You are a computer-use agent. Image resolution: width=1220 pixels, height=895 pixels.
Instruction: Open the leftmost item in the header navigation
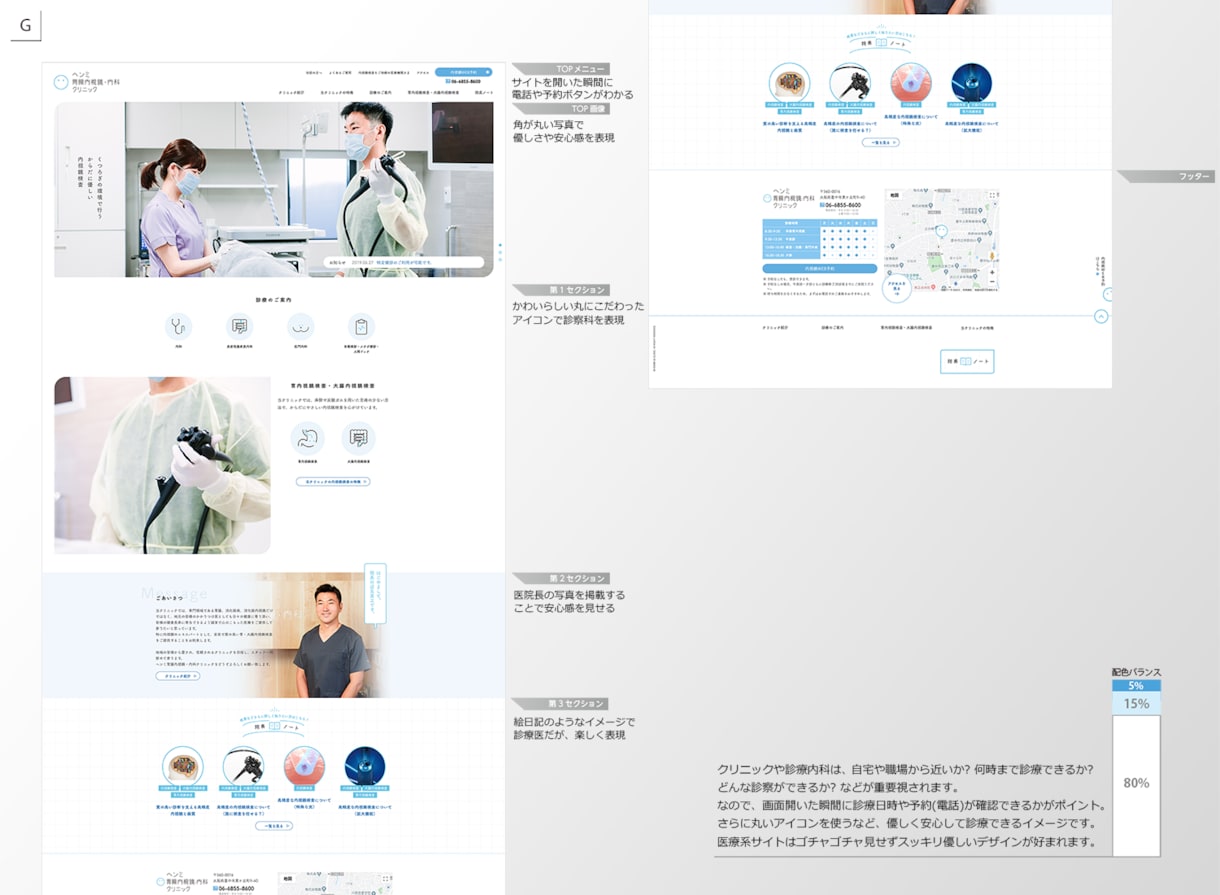[293, 93]
